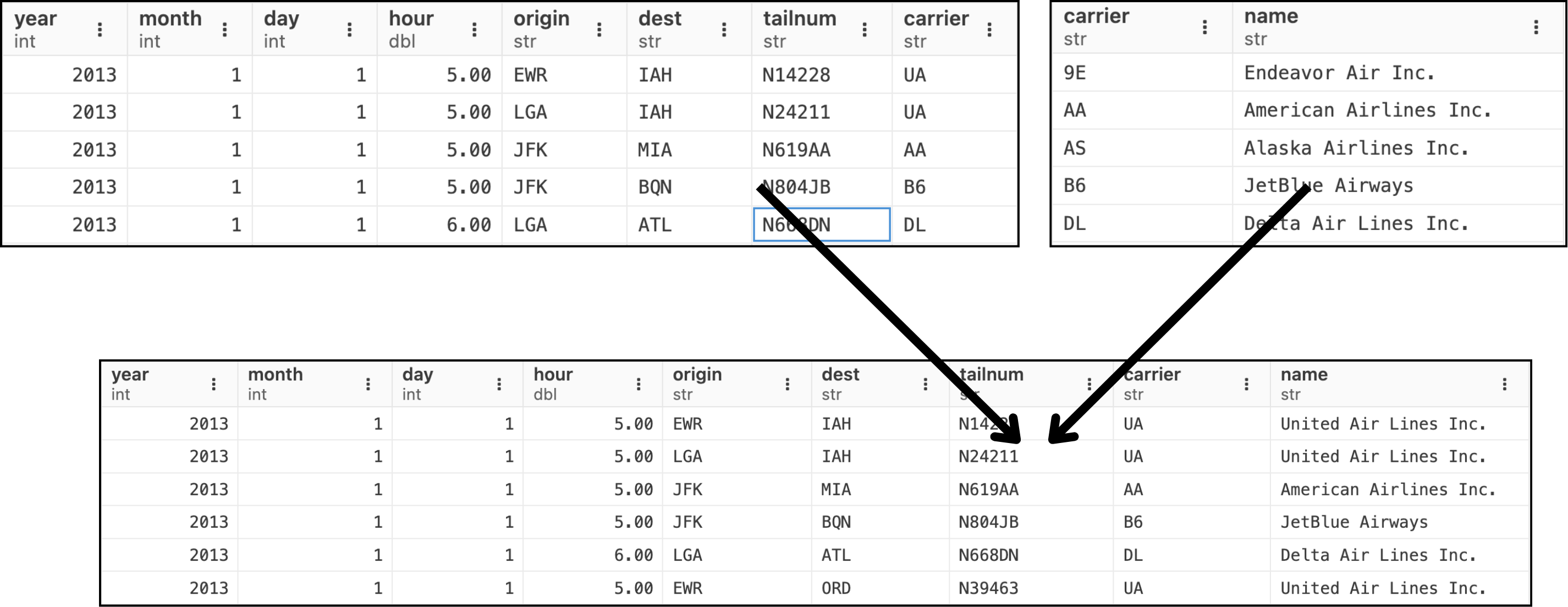Open name column menu in bottom joined table
This screenshot has height=607, width=1568.
click(x=1504, y=384)
